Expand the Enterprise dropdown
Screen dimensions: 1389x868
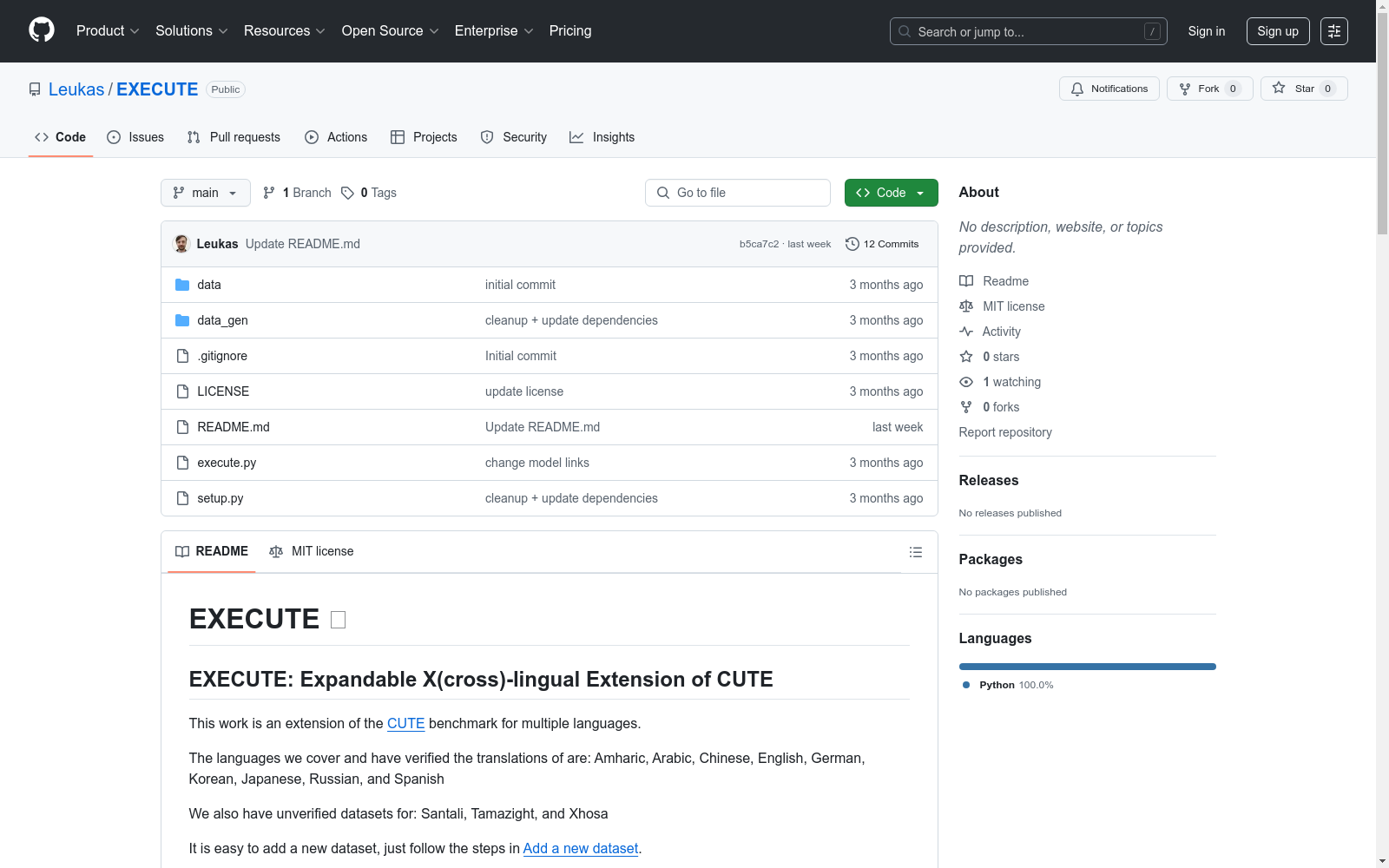(494, 31)
